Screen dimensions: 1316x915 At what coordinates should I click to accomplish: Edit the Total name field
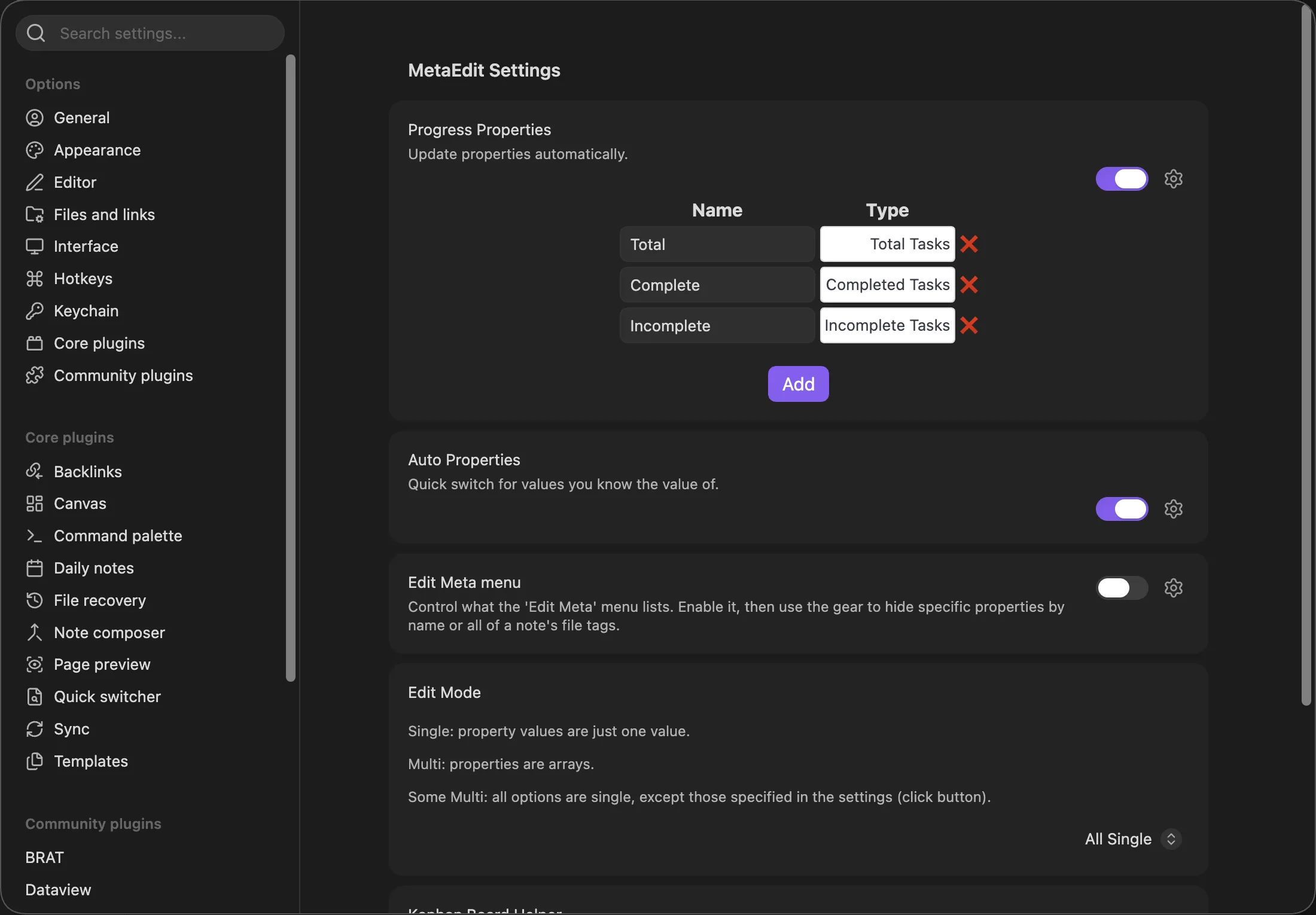[717, 244]
